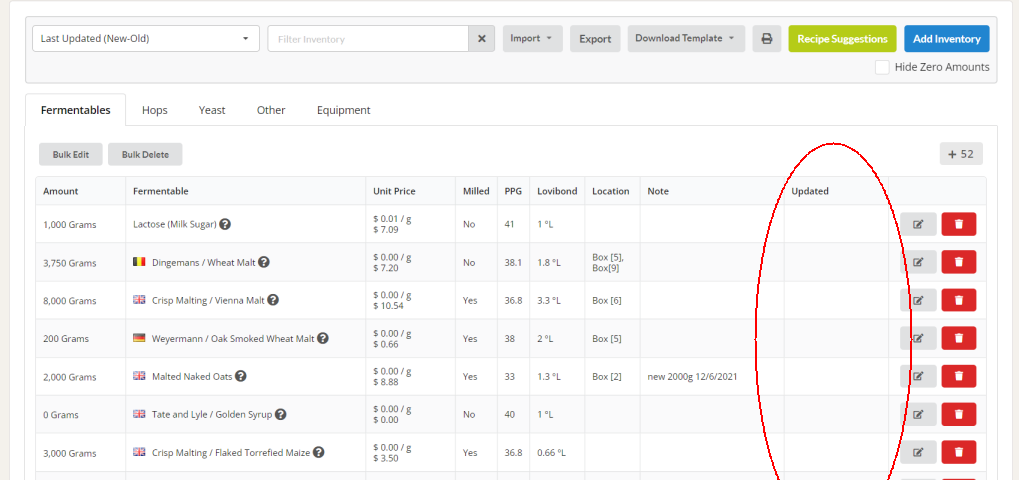
Task: Select the PPG column header
Action: pyautogui.click(x=513, y=192)
